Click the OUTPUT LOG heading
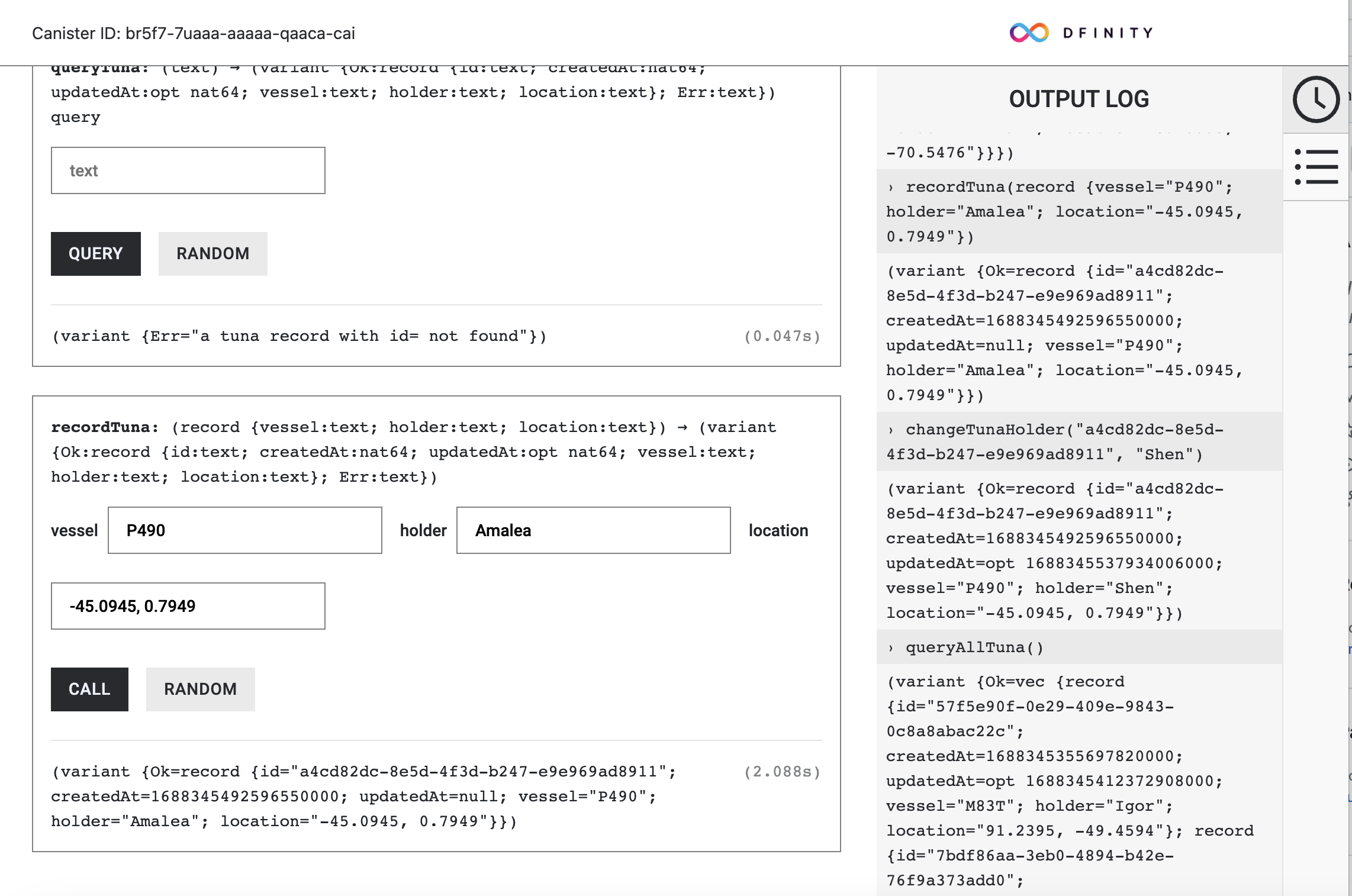The image size is (1352, 896). click(1079, 99)
